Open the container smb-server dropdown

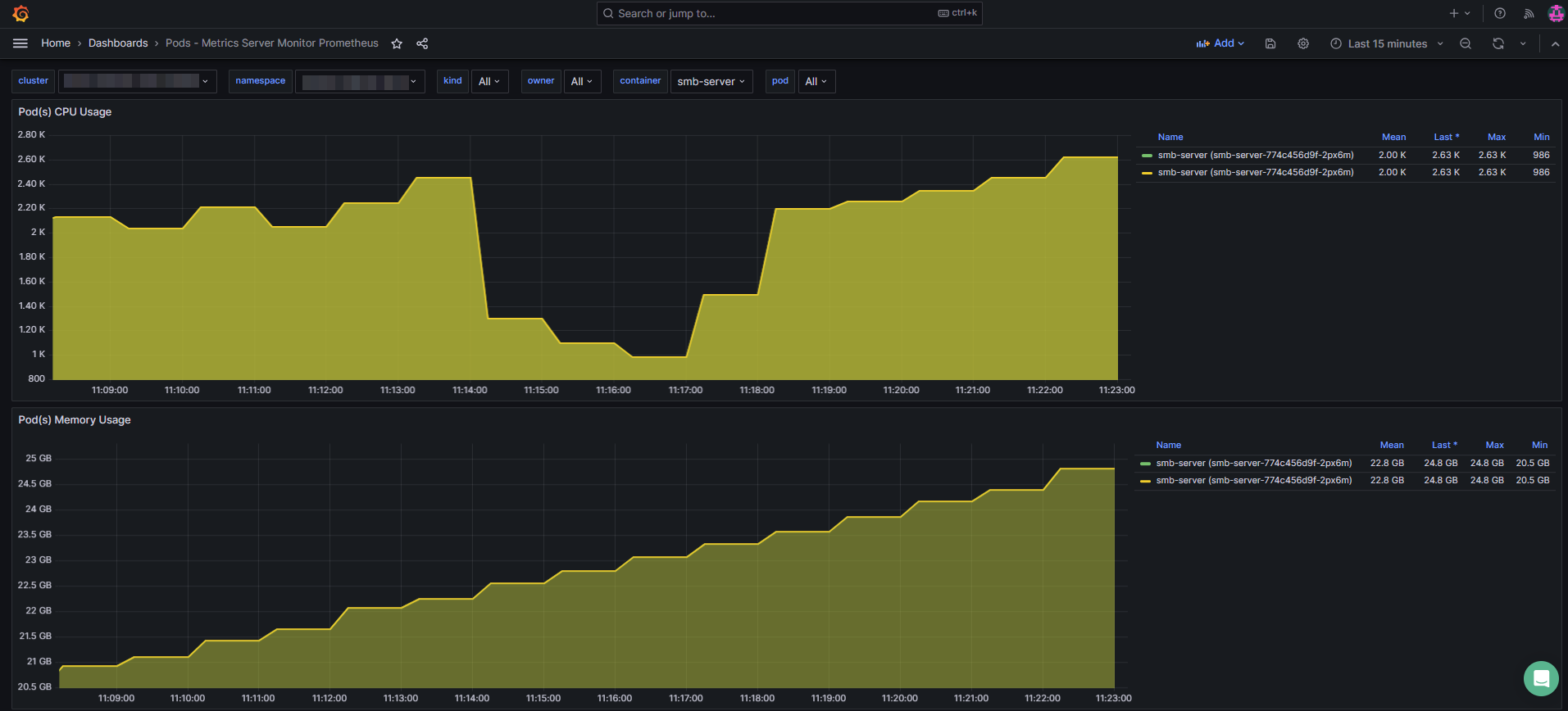pos(711,81)
